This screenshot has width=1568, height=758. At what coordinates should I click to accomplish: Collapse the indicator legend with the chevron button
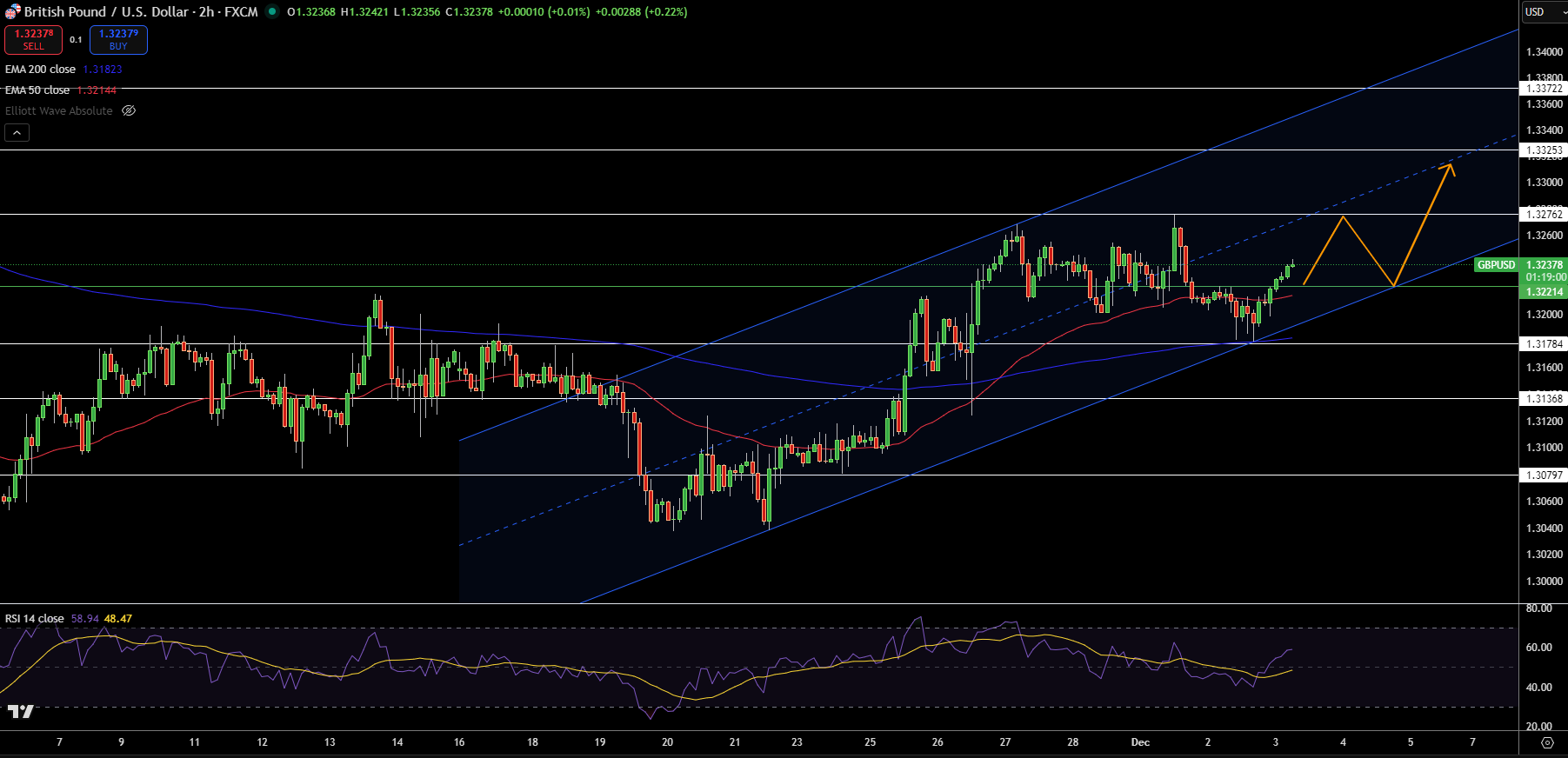[17, 132]
